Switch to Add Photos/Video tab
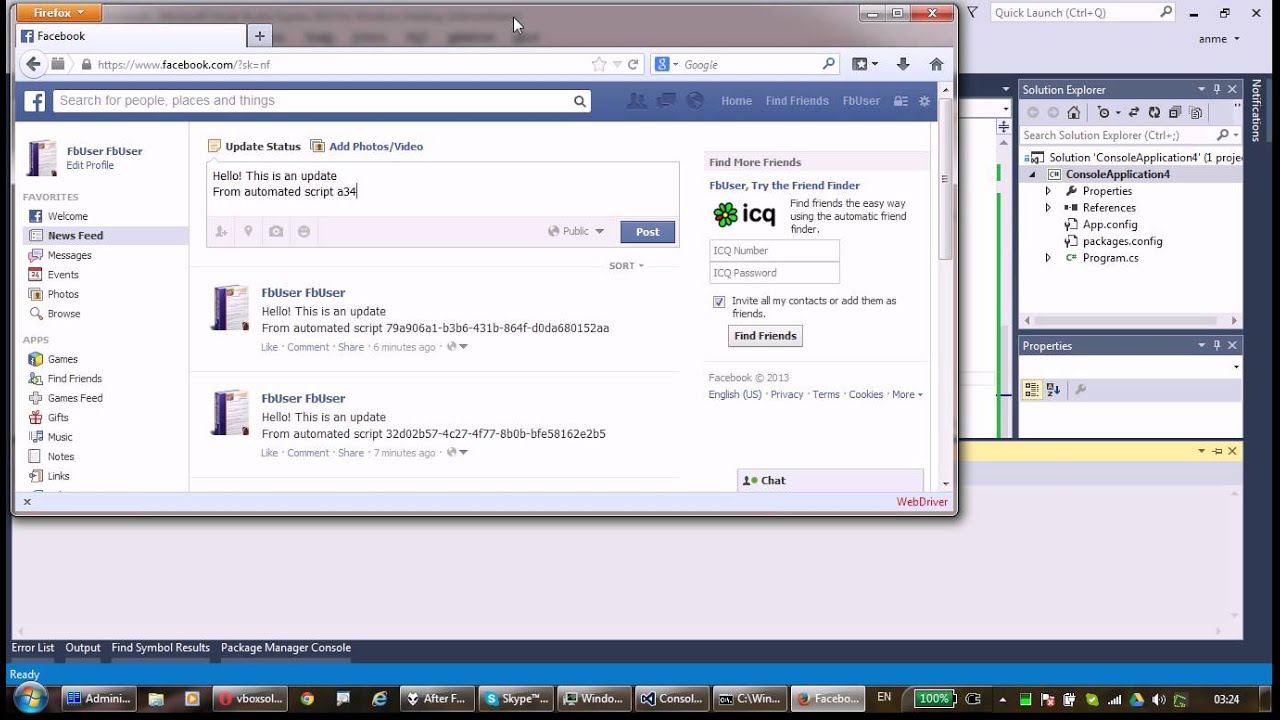The image size is (1280, 720). 366,146
